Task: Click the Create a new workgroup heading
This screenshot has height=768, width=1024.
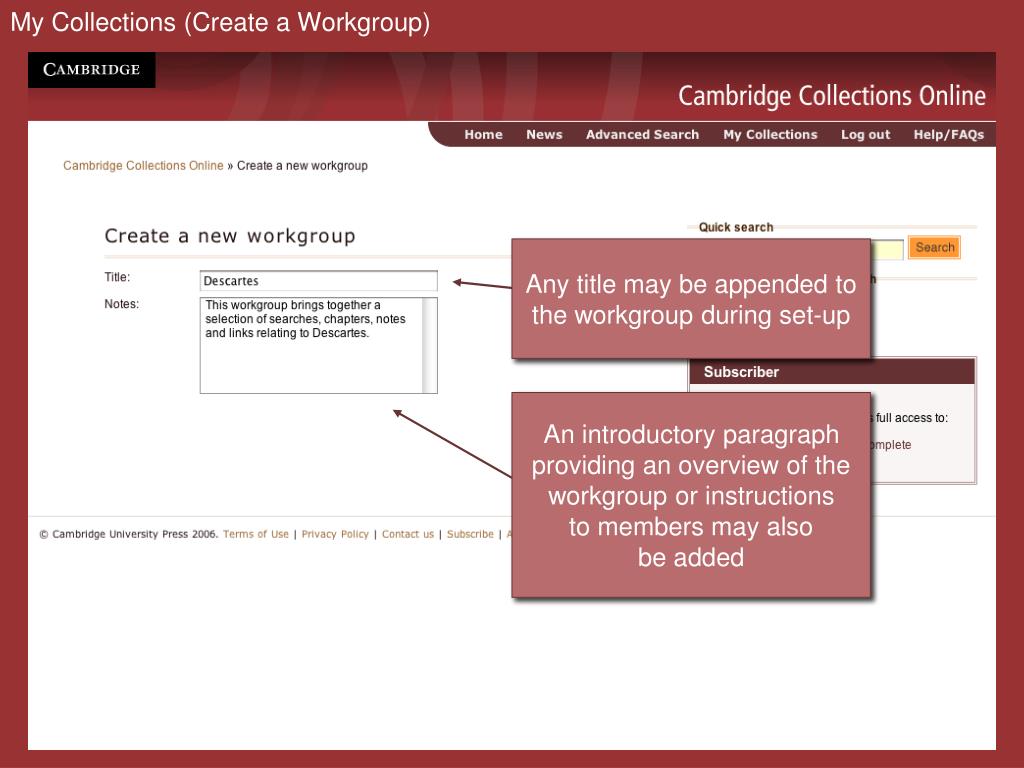Action: tap(230, 236)
